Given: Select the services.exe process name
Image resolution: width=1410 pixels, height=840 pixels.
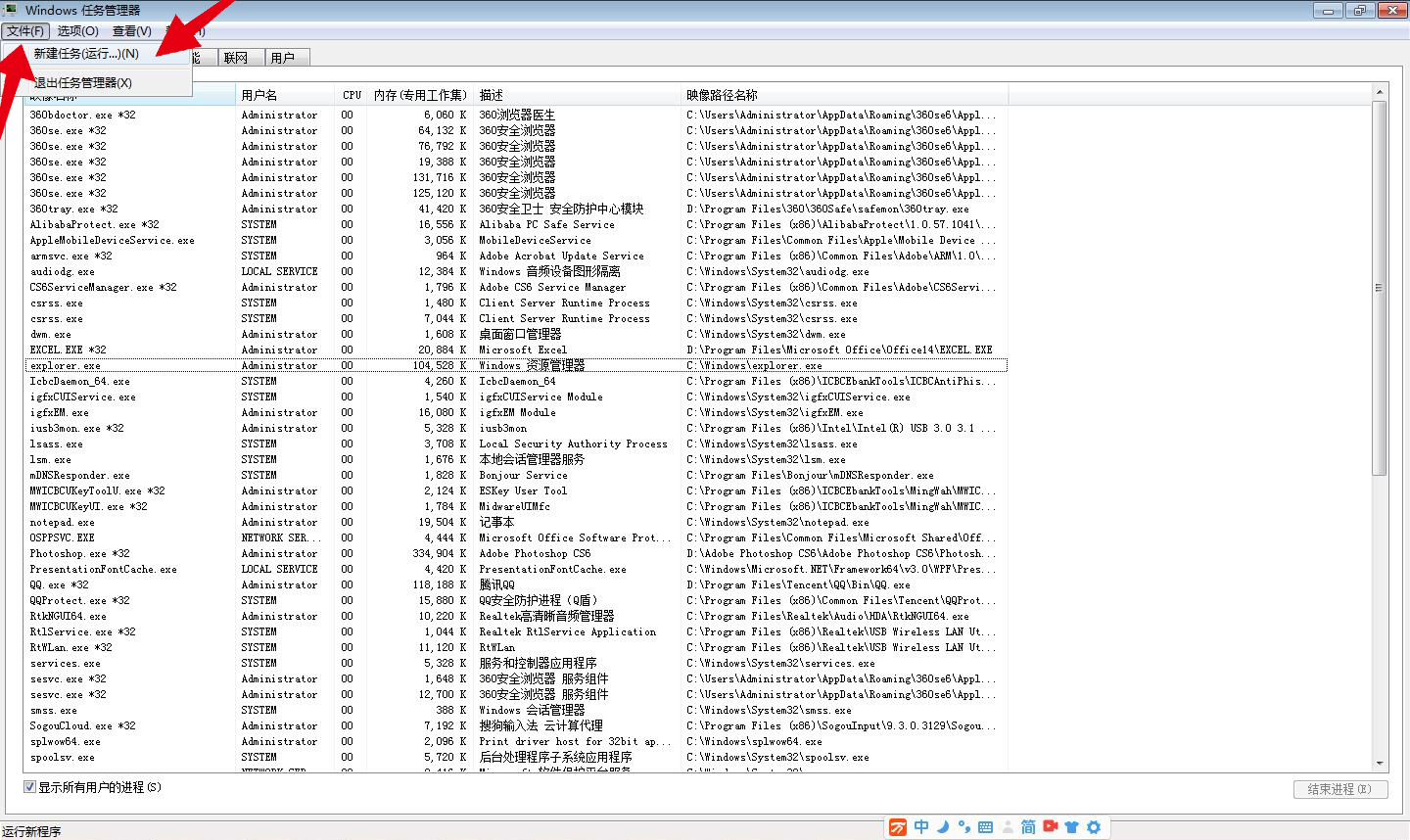Looking at the screenshot, I should coord(65,663).
